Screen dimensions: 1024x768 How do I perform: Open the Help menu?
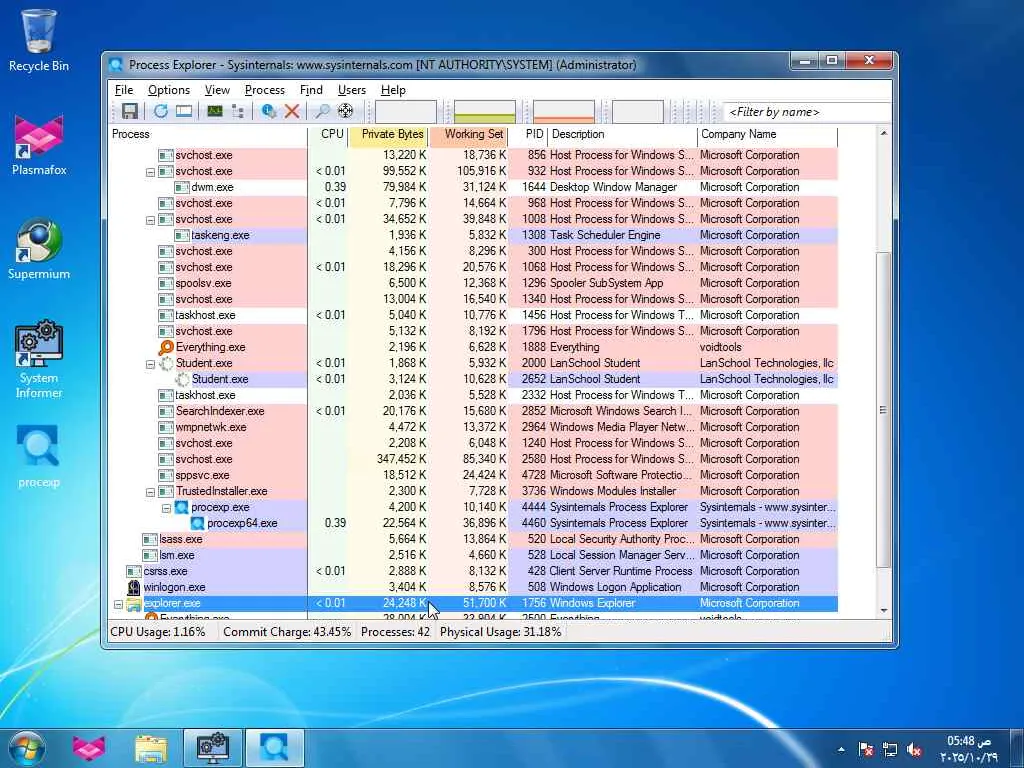tap(392, 90)
